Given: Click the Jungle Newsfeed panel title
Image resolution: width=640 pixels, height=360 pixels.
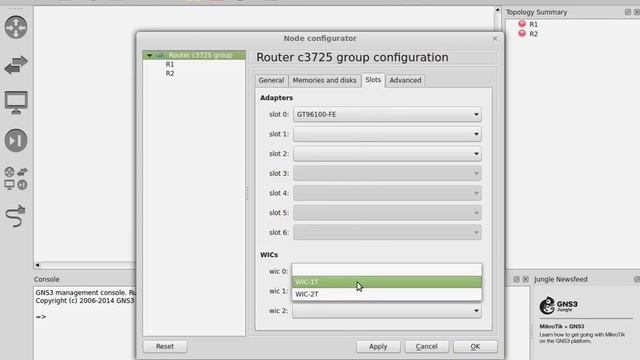Looking at the screenshot, I should (561, 279).
